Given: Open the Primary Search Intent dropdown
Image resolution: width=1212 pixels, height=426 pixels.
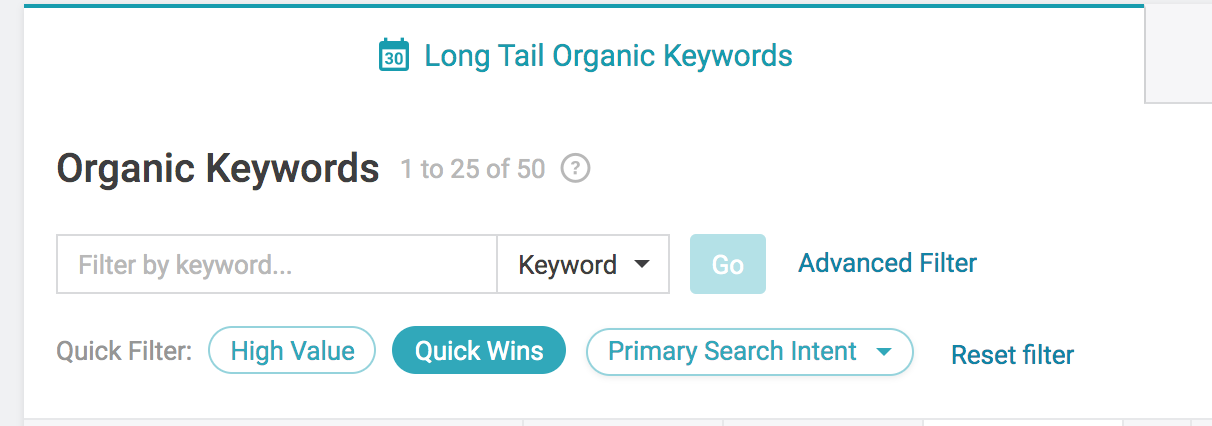Looking at the screenshot, I should point(749,352).
